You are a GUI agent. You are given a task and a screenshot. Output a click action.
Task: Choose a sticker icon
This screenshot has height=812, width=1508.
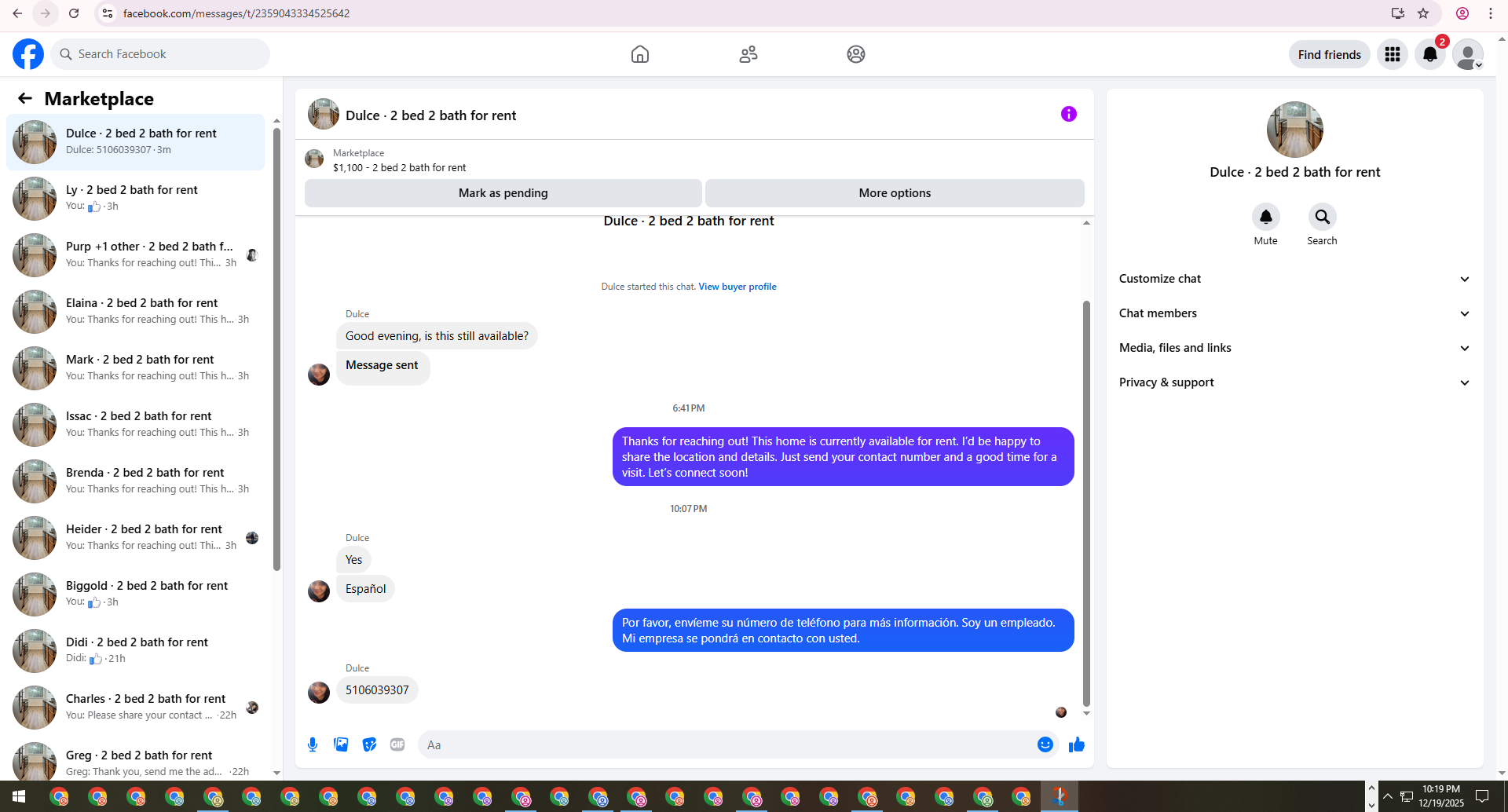369,744
